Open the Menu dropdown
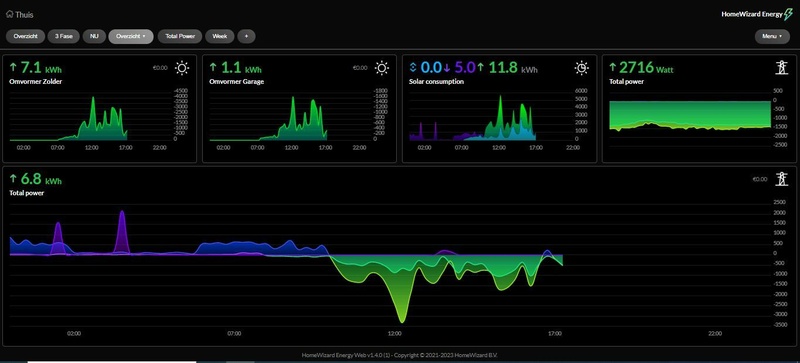 click(x=772, y=36)
